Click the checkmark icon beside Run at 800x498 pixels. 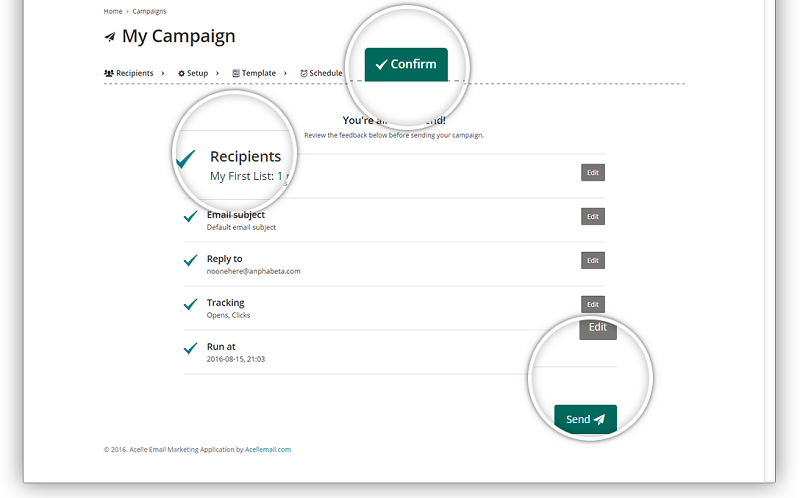[190, 349]
